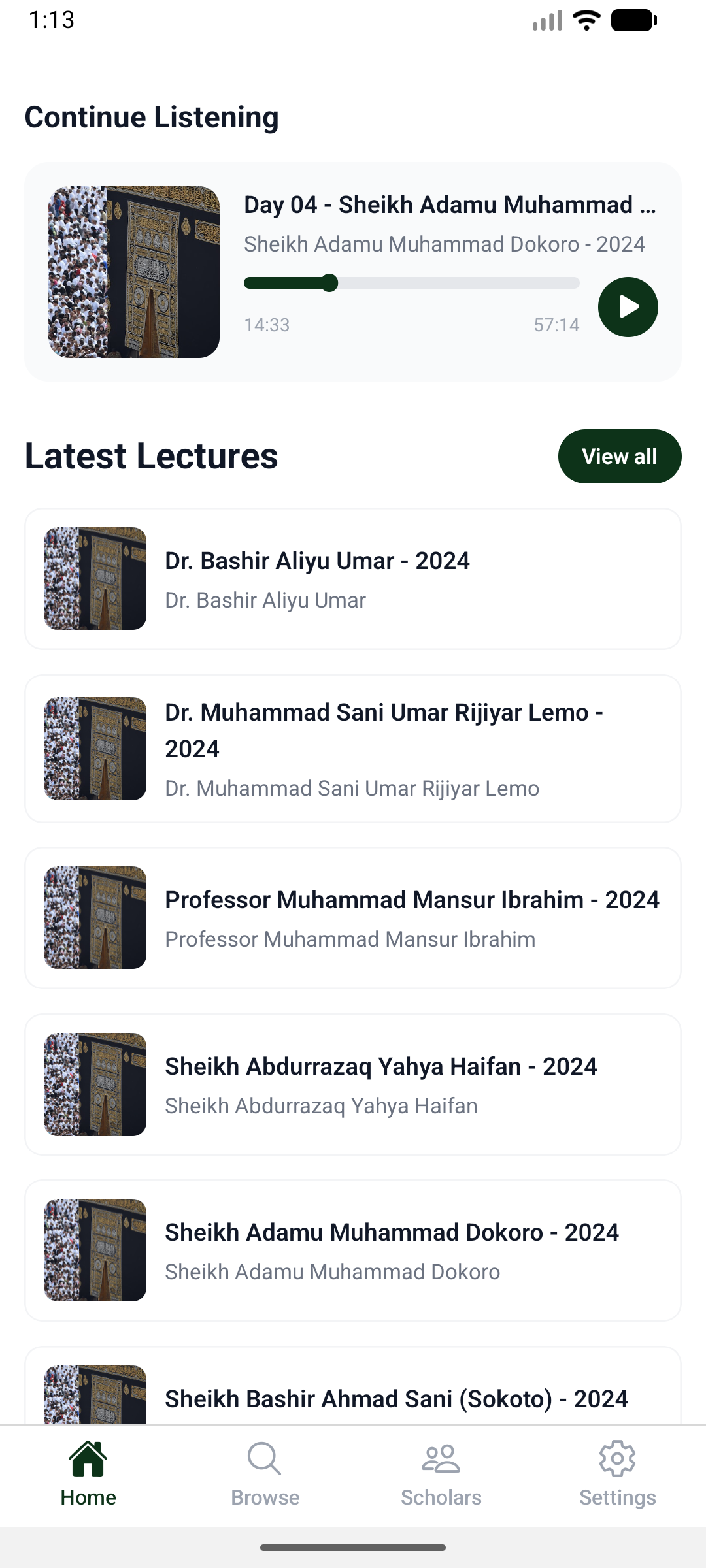The width and height of the screenshot is (706, 1568).
Task: Open the Scholars people icon tab
Action: [x=441, y=1459]
